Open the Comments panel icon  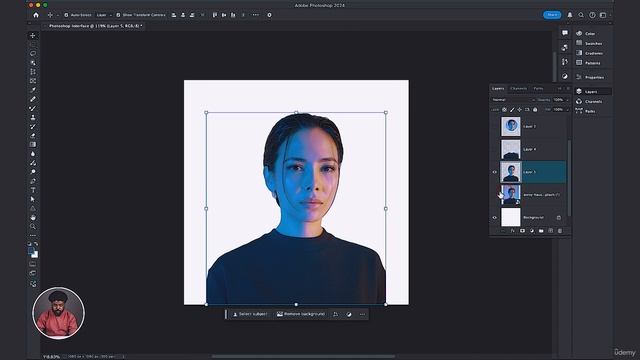tap(564, 33)
